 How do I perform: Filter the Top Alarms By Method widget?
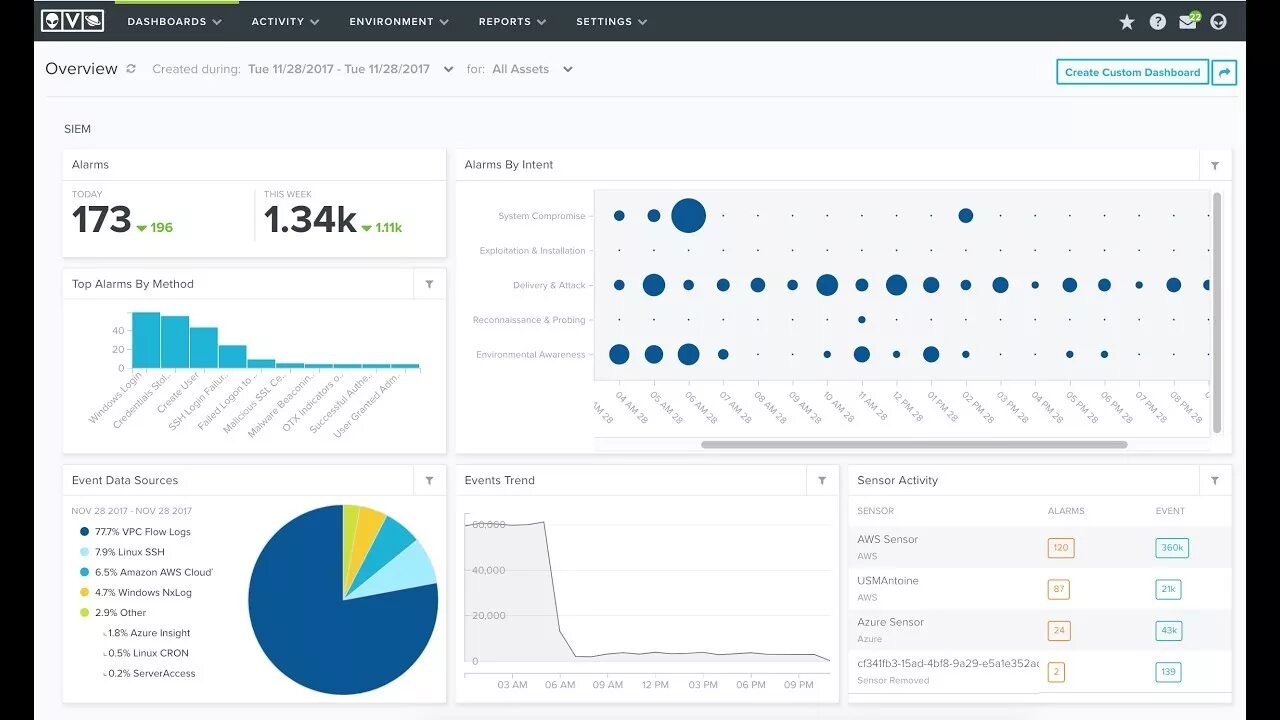tap(429, 284)
